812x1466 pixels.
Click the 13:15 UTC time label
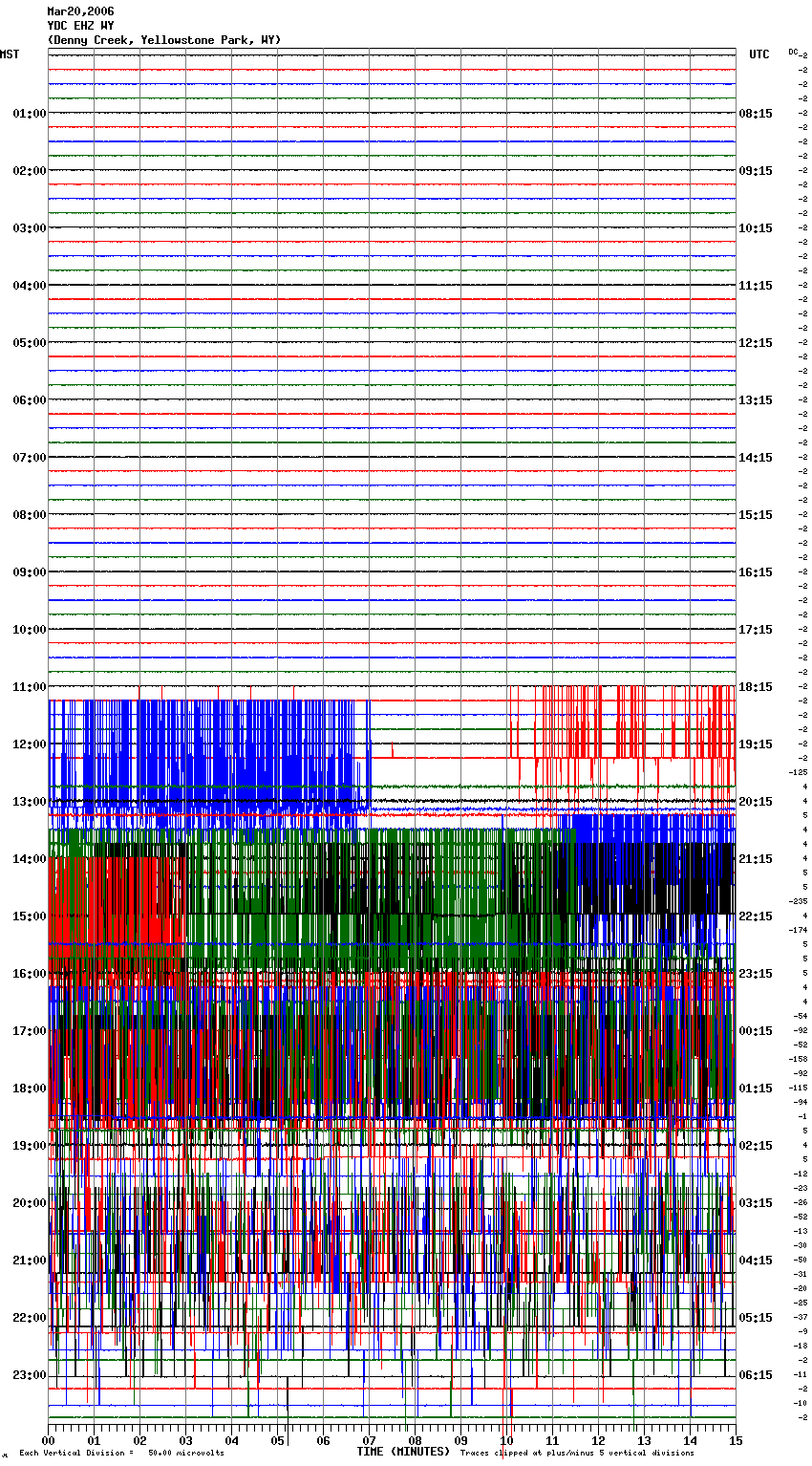756,400
